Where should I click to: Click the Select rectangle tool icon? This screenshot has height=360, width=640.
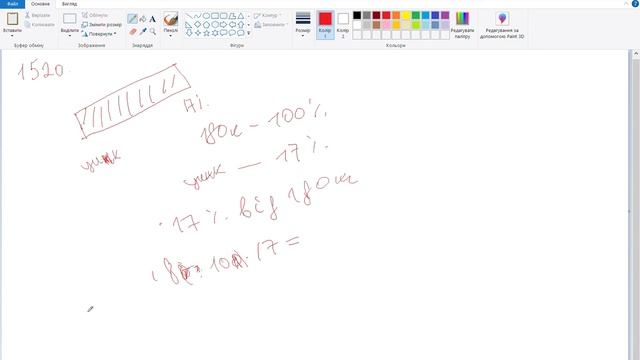[69, 19]
